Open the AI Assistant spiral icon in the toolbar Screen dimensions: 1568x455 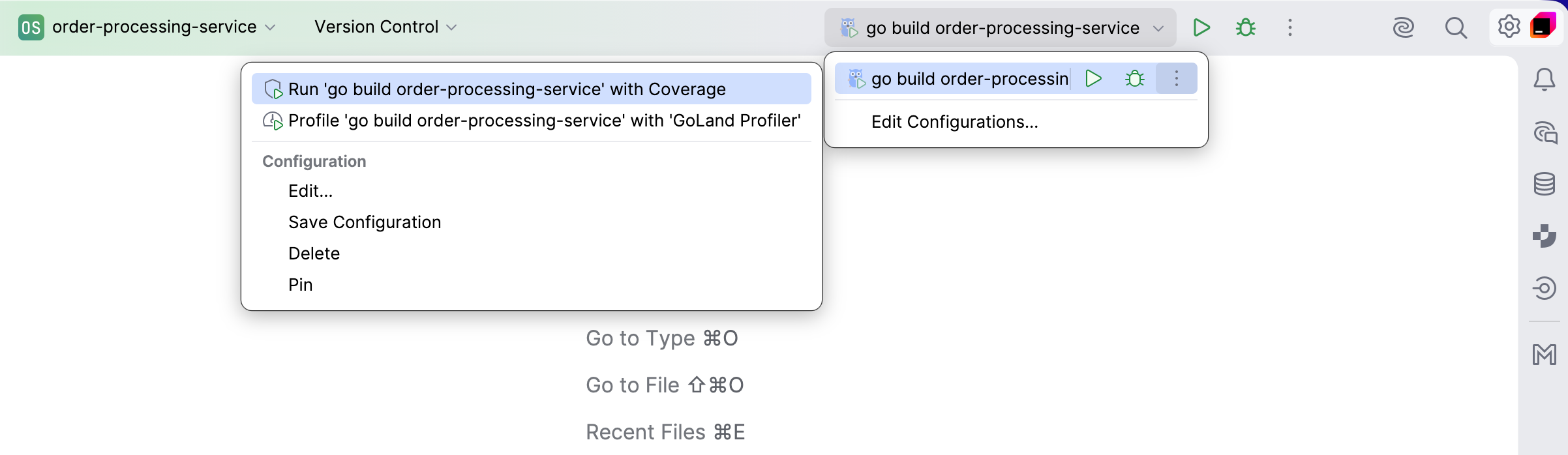tap(1403, 27)
